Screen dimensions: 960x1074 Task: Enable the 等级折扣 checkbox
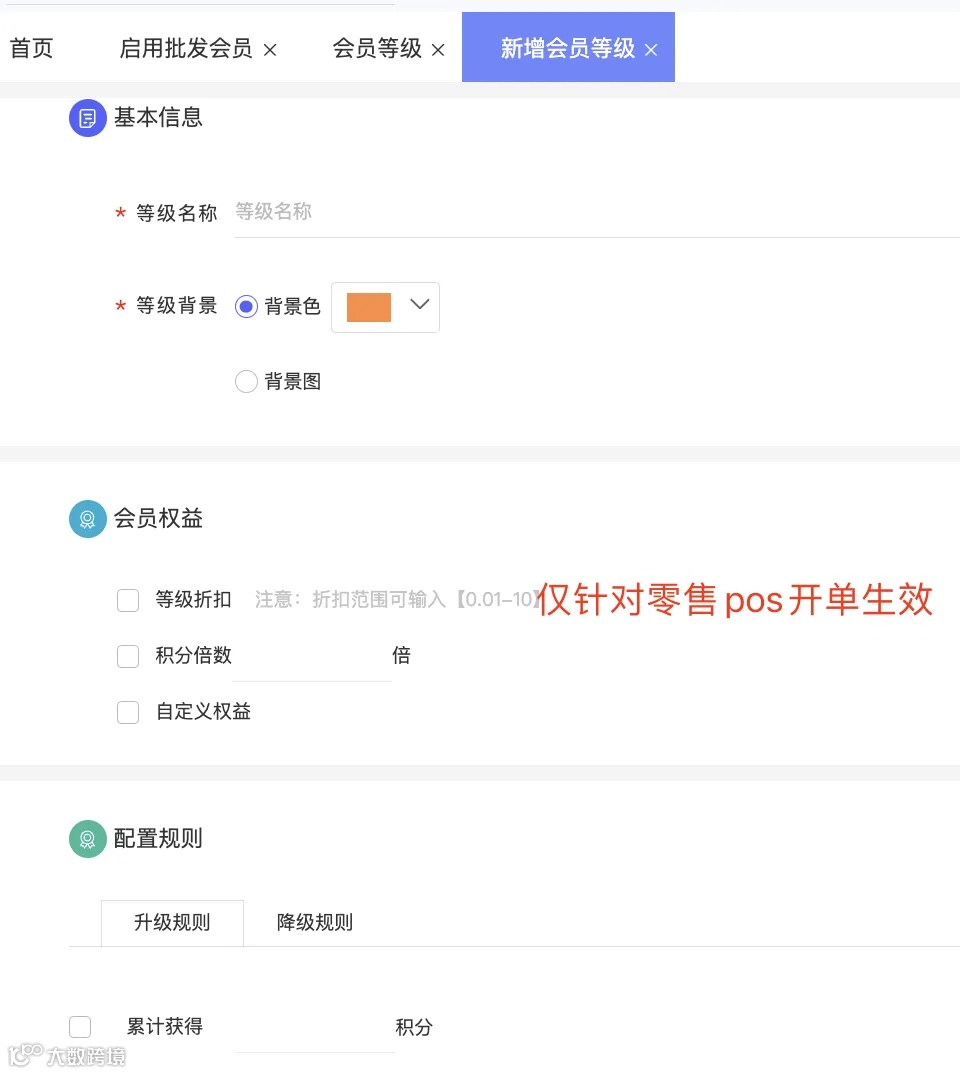(128, 600)
